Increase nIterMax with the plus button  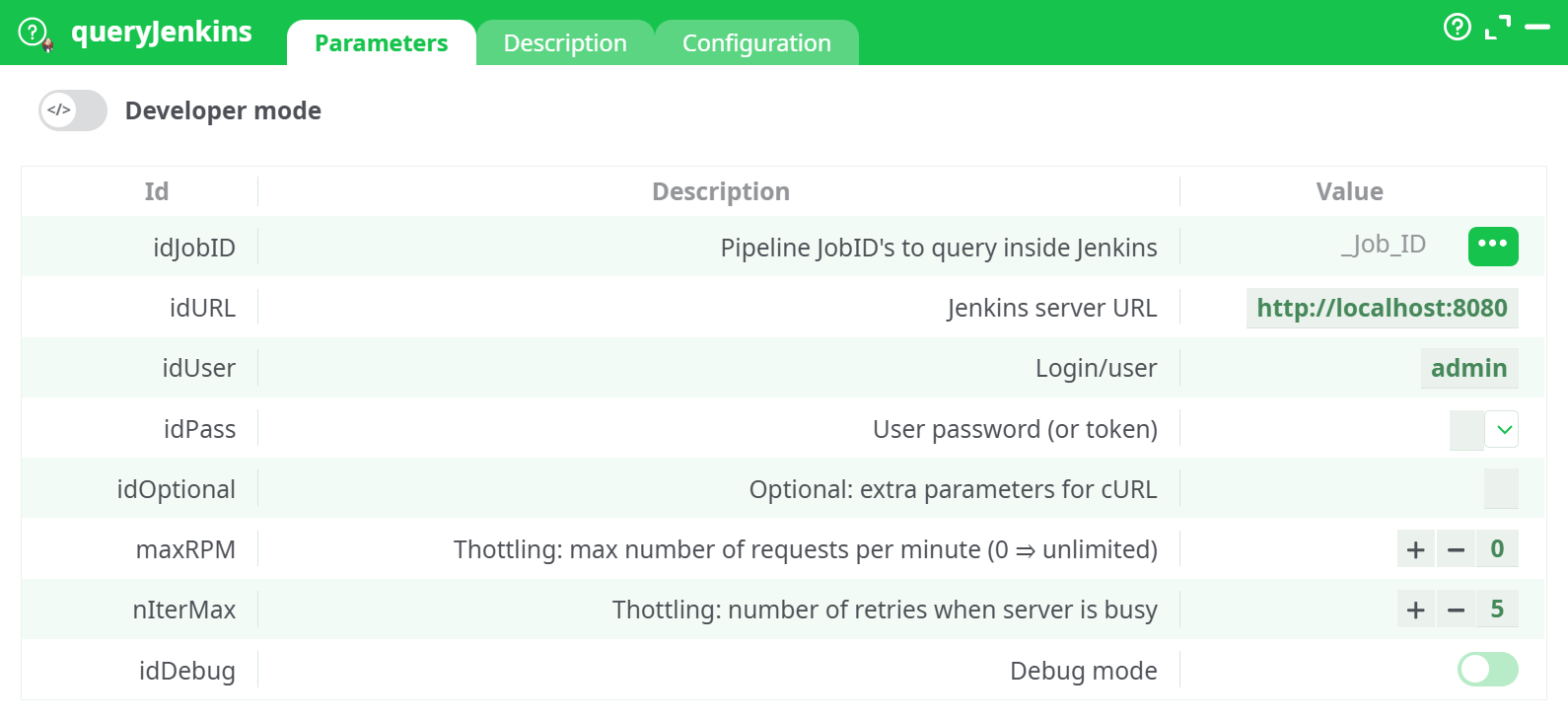click(x=1416, y=610)
